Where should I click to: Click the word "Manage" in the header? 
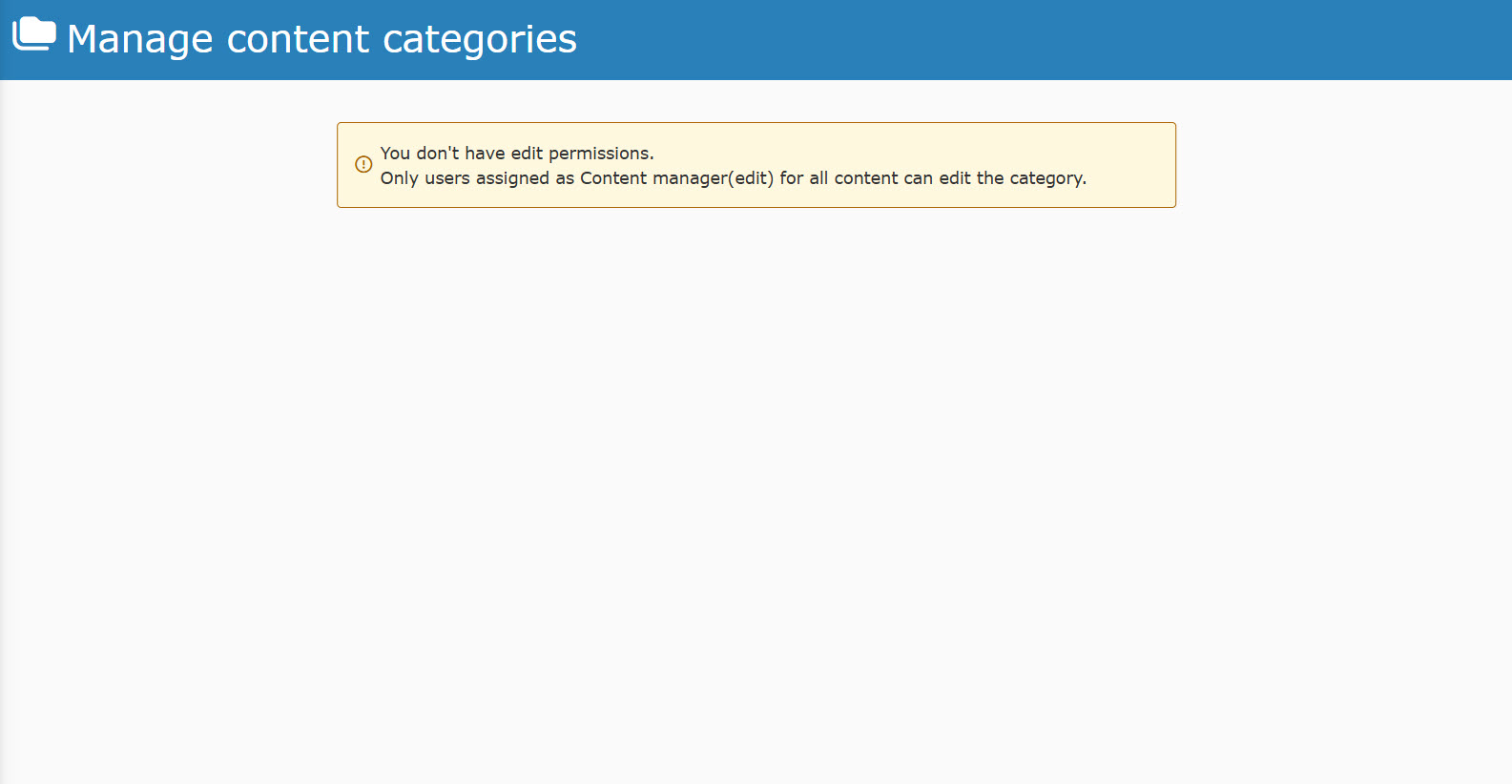tap(140, 39)
